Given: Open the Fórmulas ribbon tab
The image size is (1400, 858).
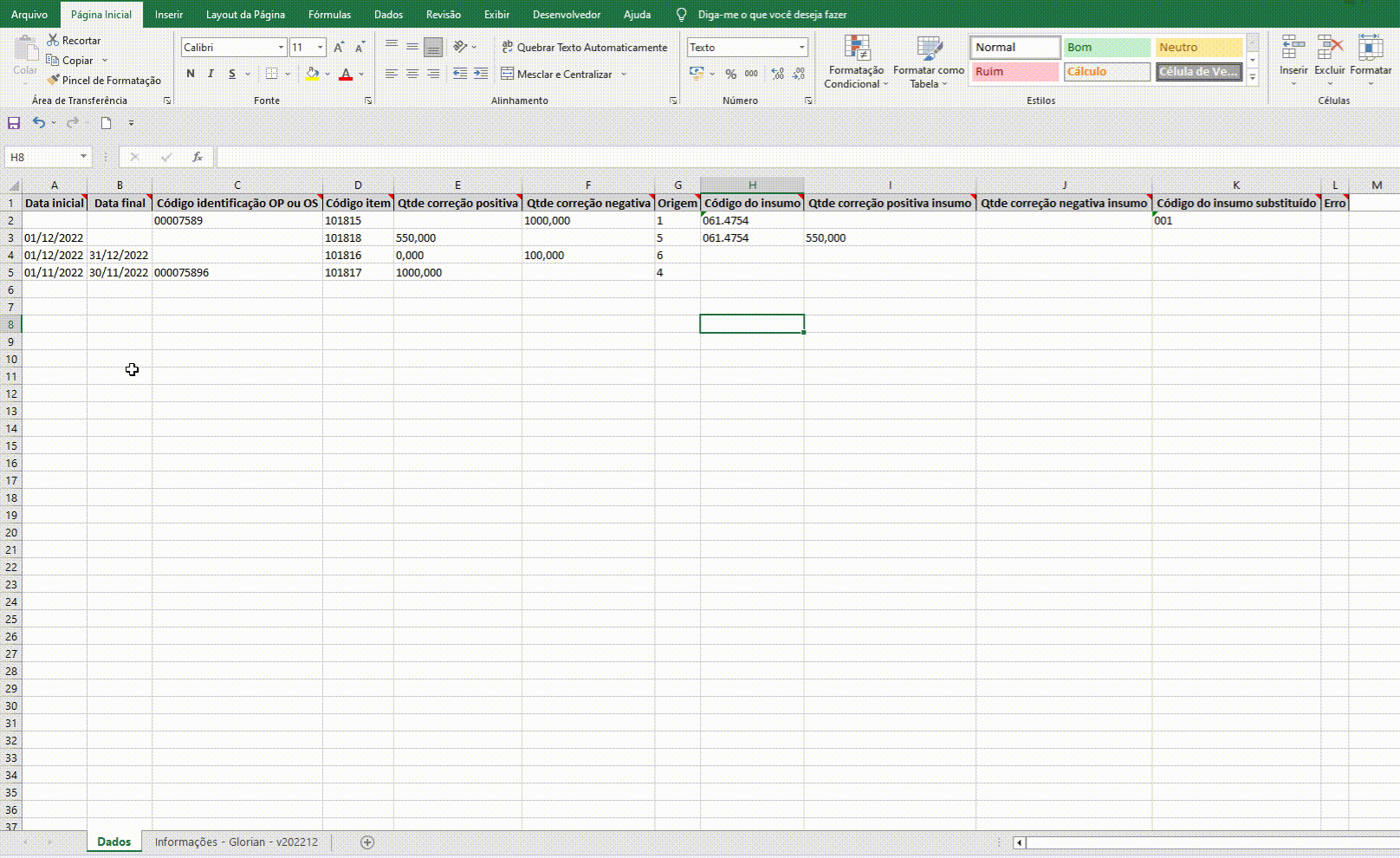Looking at the screenshot, I should [329, 15].
